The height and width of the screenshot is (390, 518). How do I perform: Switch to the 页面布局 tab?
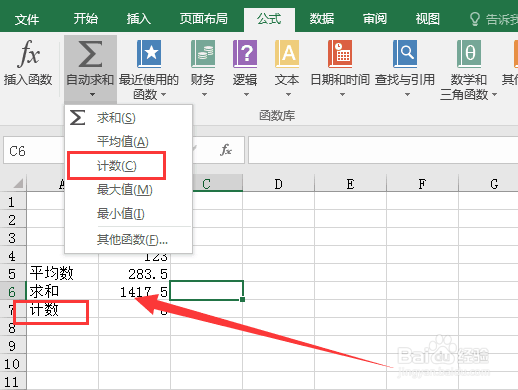204,19
